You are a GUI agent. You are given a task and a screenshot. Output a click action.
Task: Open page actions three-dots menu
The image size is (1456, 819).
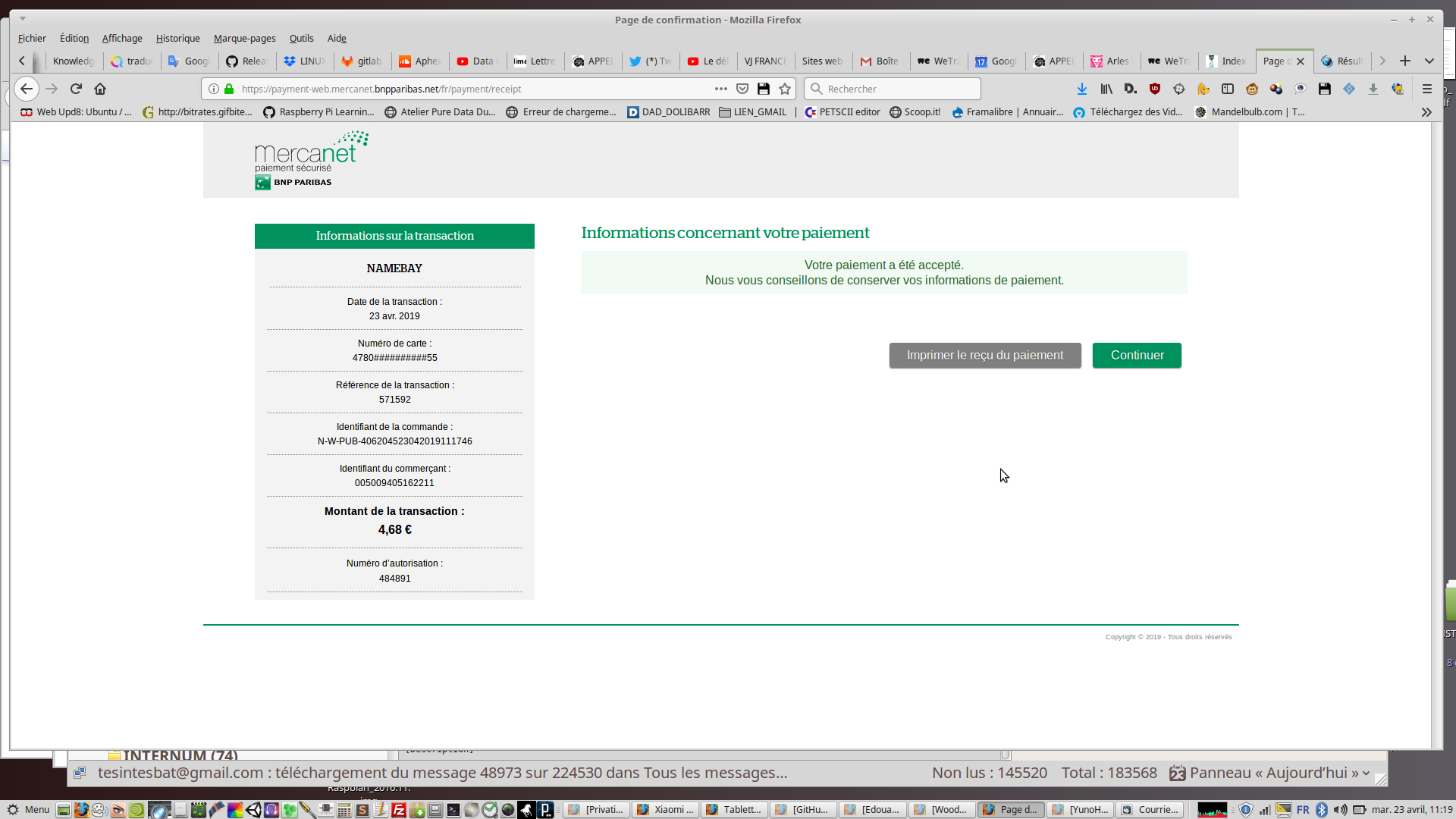coord(720,89)
